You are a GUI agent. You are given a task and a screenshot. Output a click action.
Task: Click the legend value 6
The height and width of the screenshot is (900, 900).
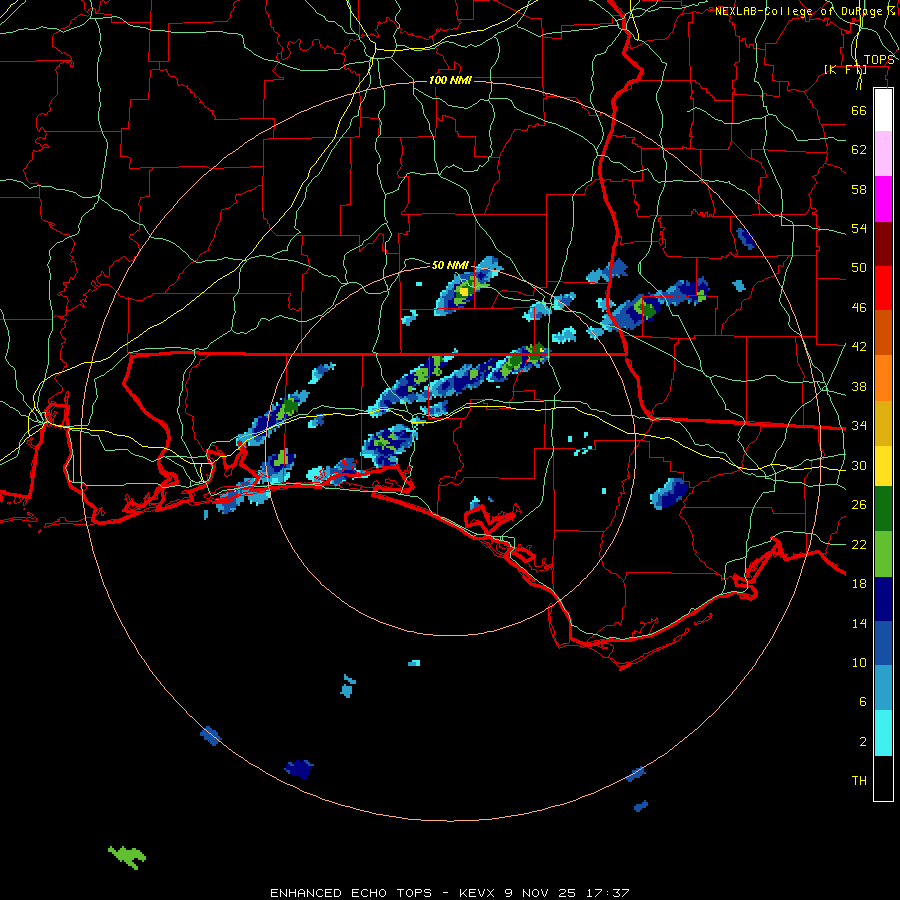point(863,701)
